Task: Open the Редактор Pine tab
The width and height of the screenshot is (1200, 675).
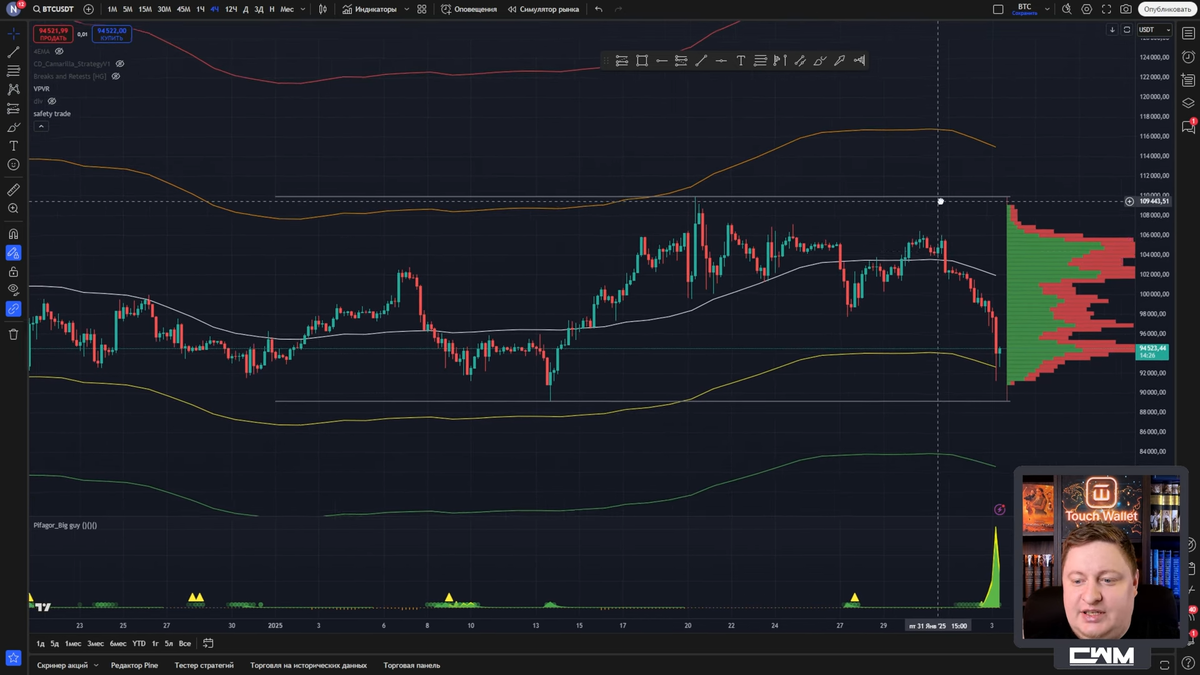Action: 134,665
